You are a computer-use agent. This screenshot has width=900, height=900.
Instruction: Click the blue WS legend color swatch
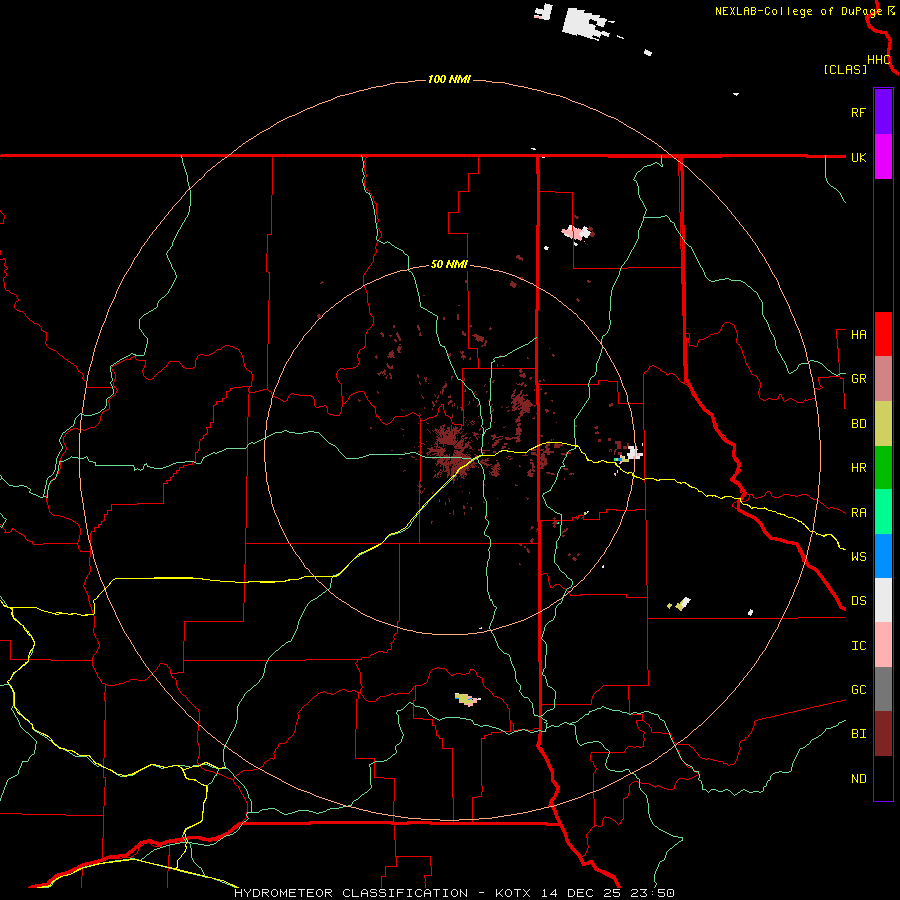point(883,556)
